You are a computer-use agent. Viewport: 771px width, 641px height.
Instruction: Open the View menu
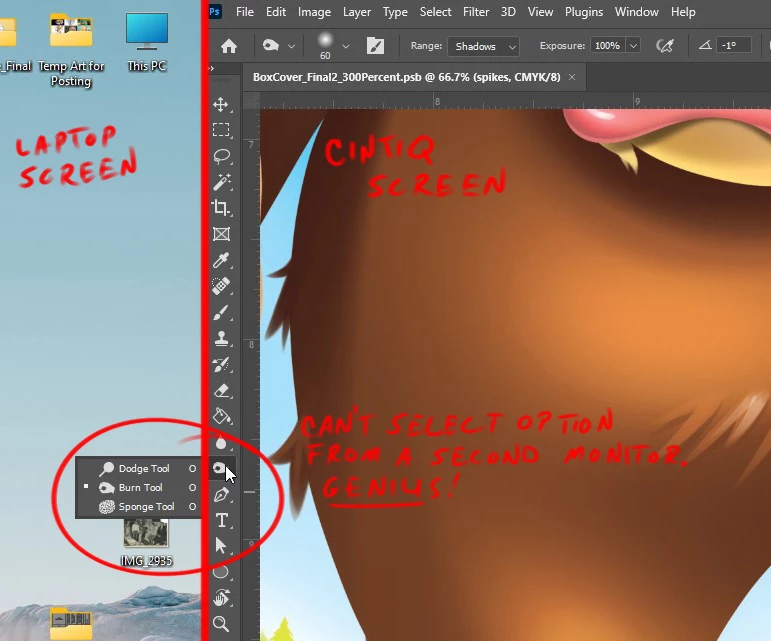pyautogui.click(x=540, y=12)
